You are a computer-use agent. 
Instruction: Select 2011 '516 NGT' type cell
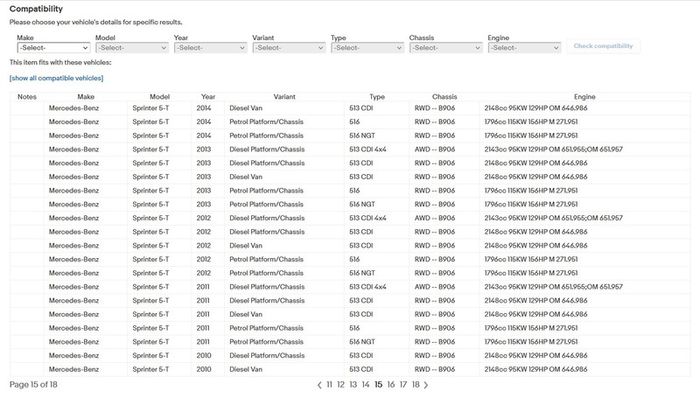click(x=362, y=342)
